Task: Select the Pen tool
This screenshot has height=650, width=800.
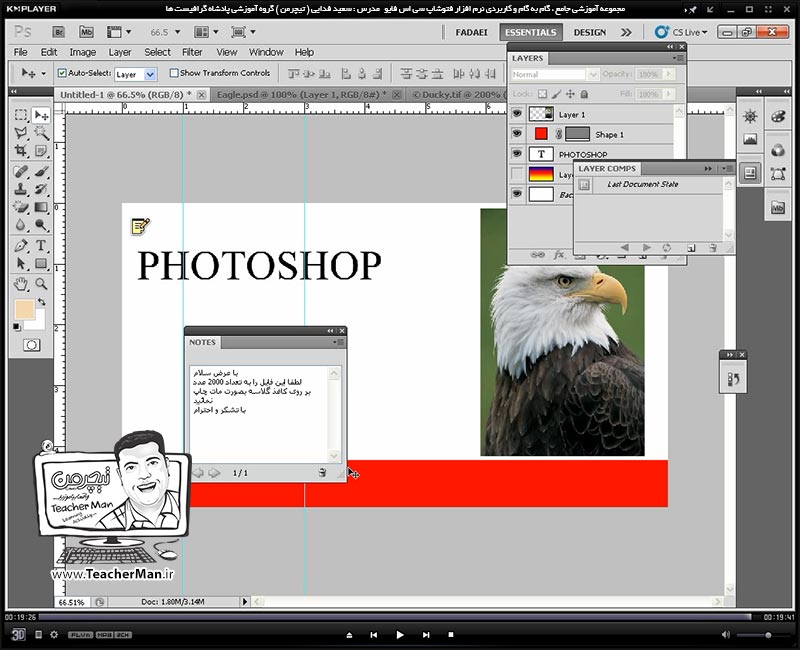Action: pyautogui.click(x=21, y=245)
